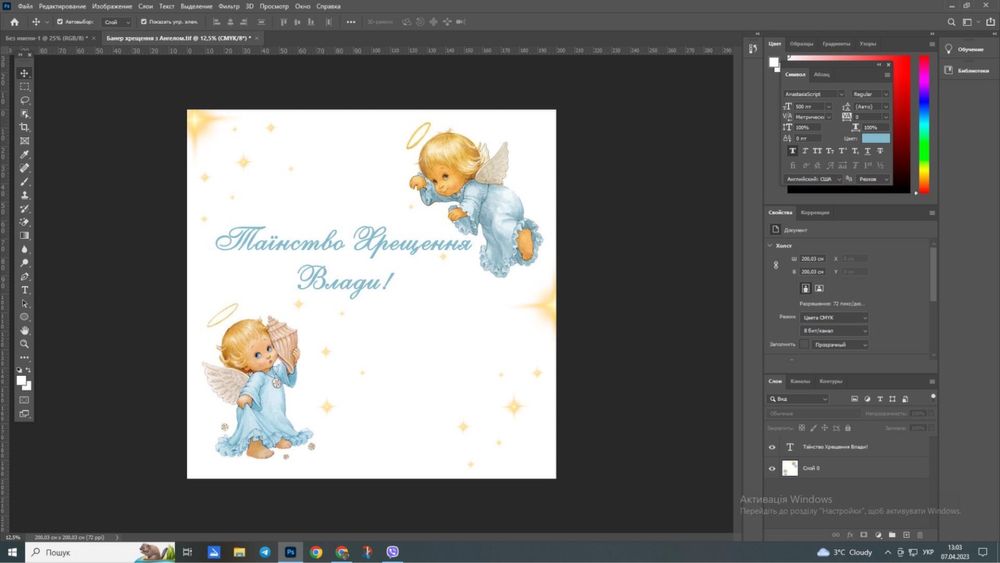Switch to the Коррекция tab
Viewport: 1000px width, 563px height.
click(x=815, y=212)
